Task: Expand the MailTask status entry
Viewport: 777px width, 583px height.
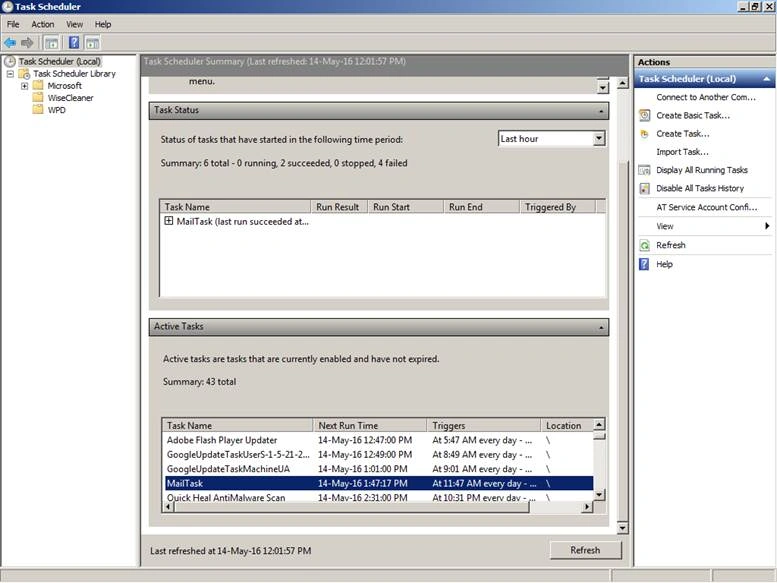Action: tap(168, 221)
